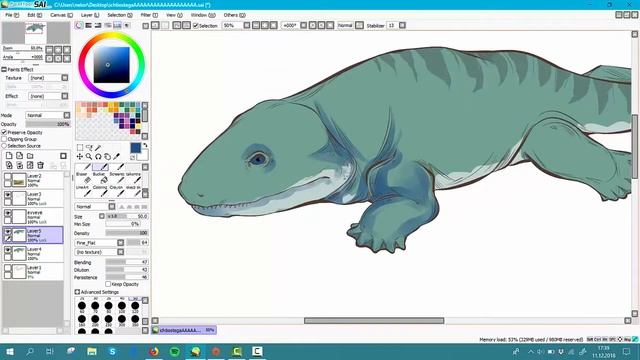Viewport: 640px width, 360px height.
Task: Open the Canvas menu
Action: [61, 15]
